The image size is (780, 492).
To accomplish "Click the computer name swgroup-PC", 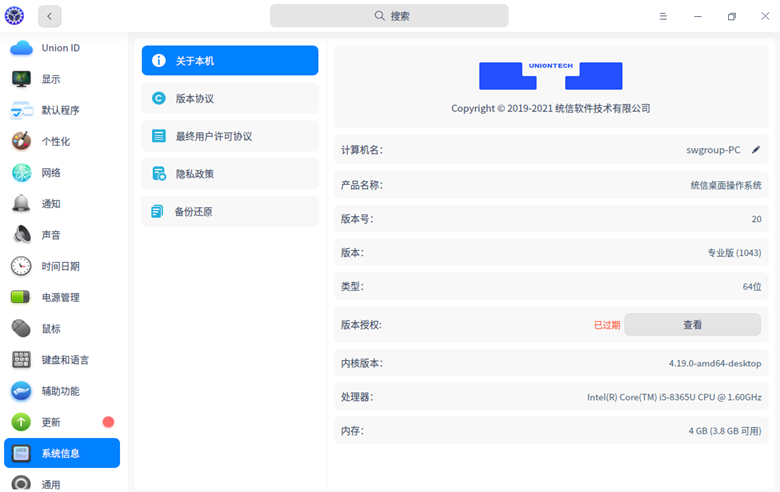I will tap(713, 150).
